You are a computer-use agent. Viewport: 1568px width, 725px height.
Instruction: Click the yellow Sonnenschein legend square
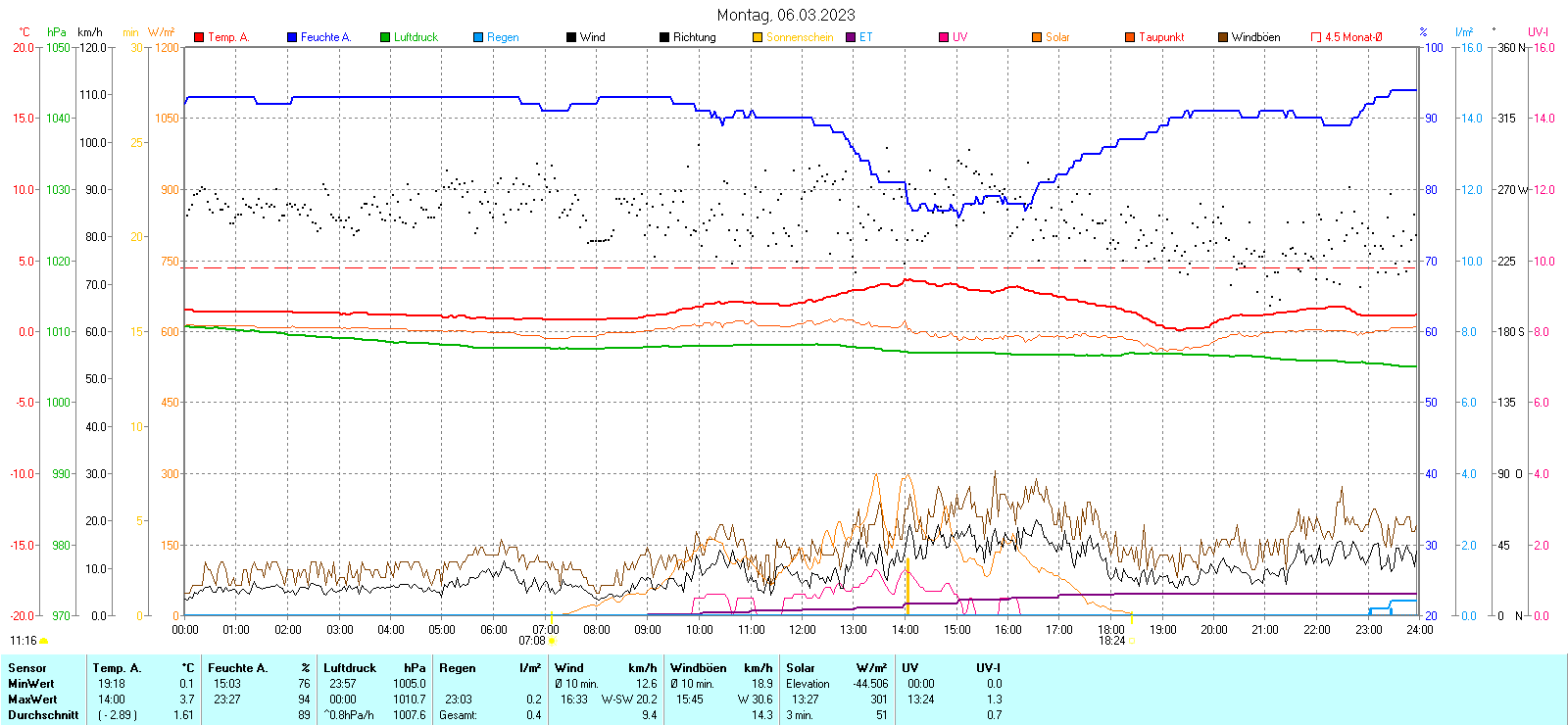pos(758,37)
